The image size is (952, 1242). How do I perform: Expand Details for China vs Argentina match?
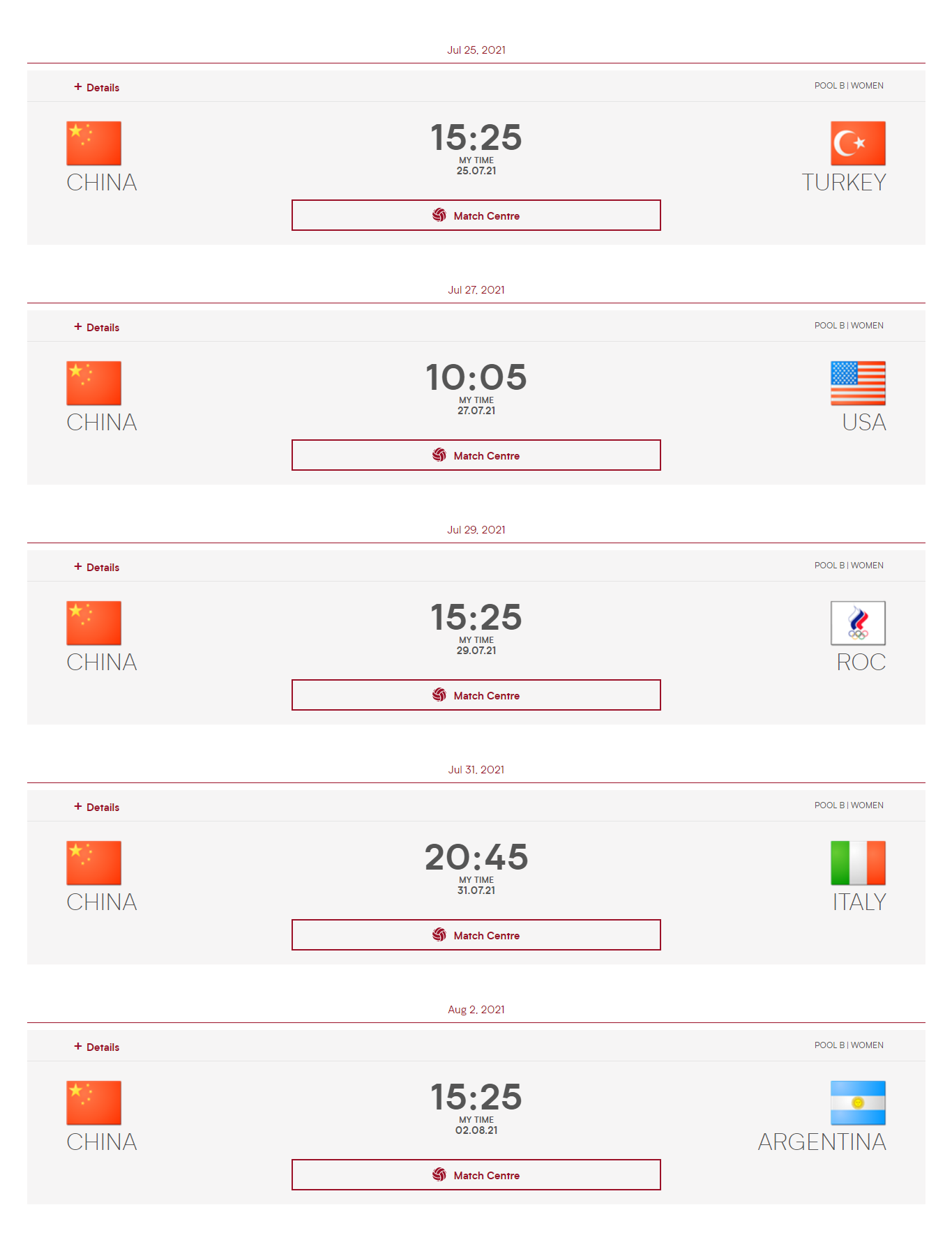click(97, 1047)
